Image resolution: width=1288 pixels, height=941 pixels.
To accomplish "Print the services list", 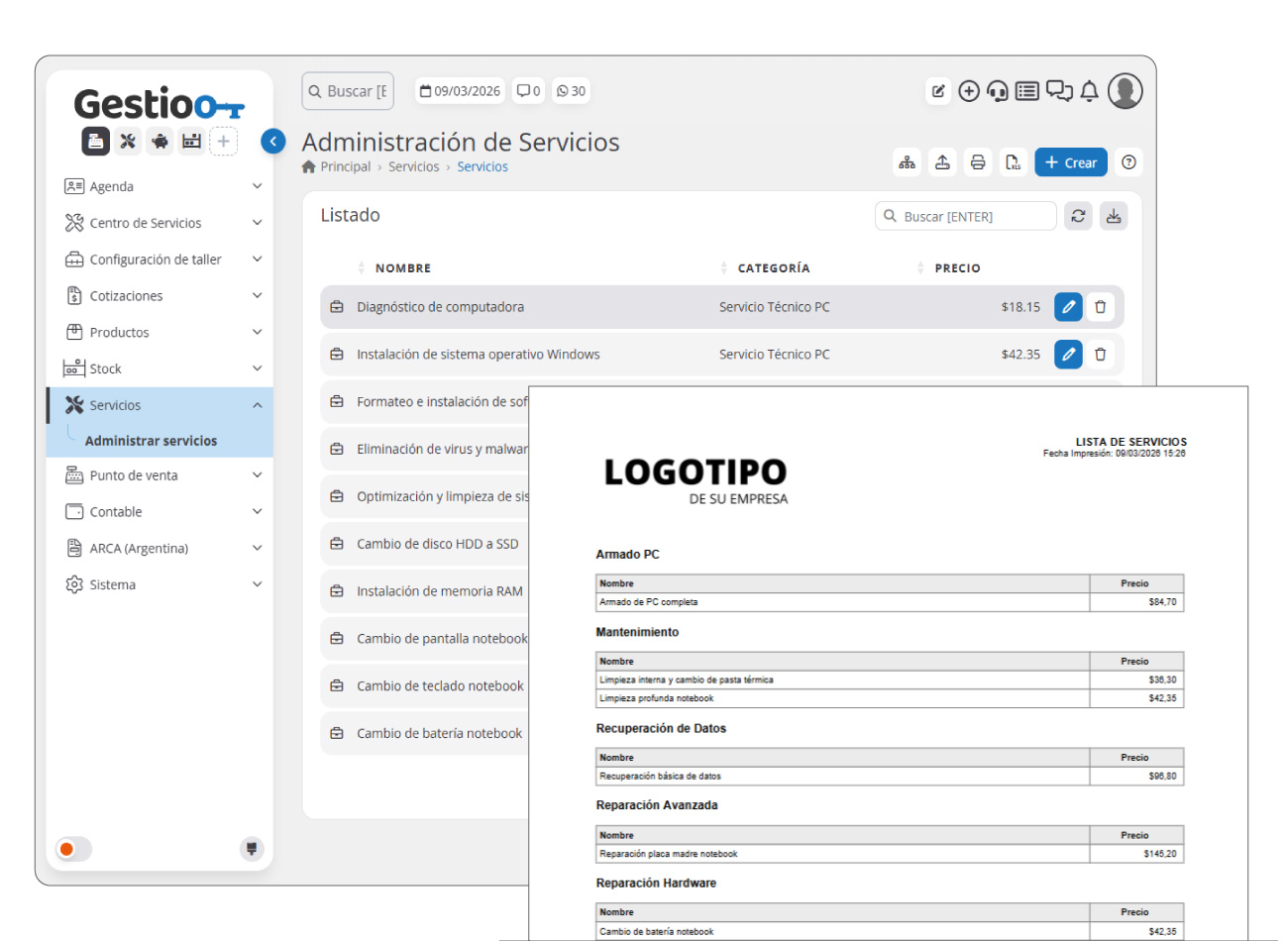I will (x=978, y=162).
